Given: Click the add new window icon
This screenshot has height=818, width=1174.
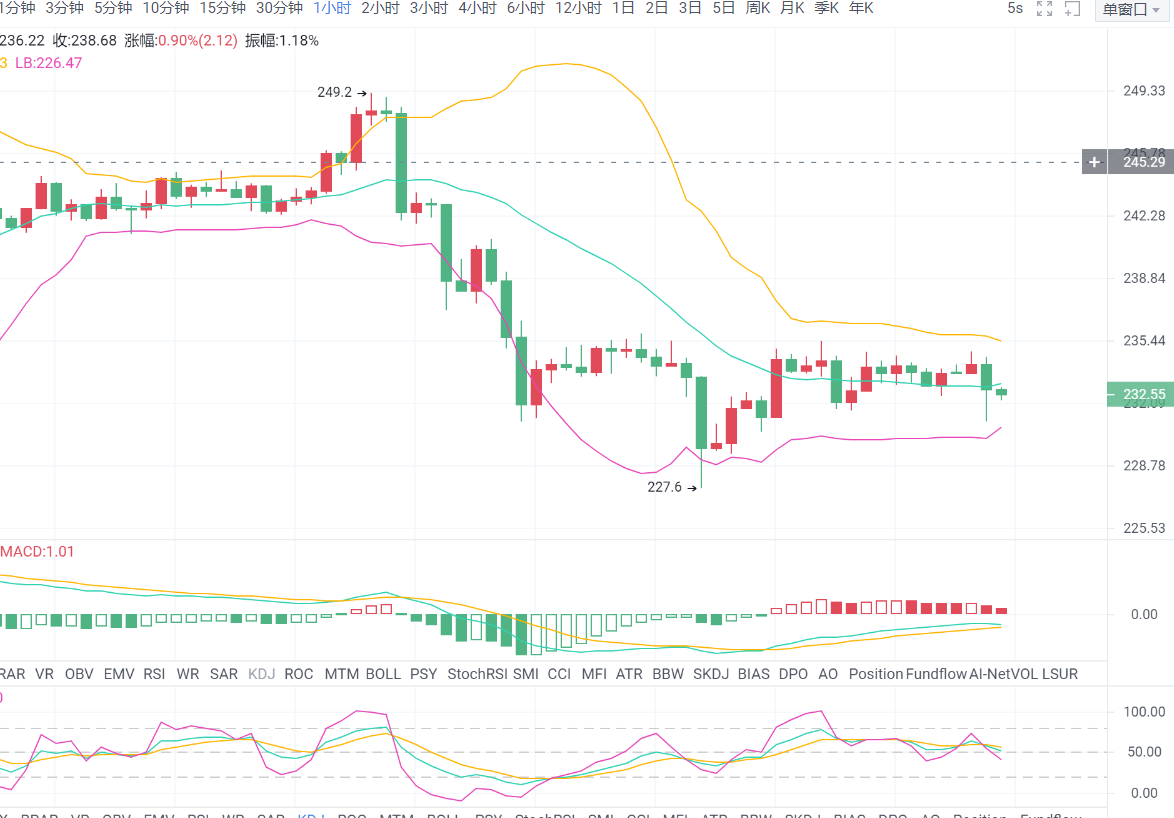Looking at the screenshot, I should (x=1072, y=9).
